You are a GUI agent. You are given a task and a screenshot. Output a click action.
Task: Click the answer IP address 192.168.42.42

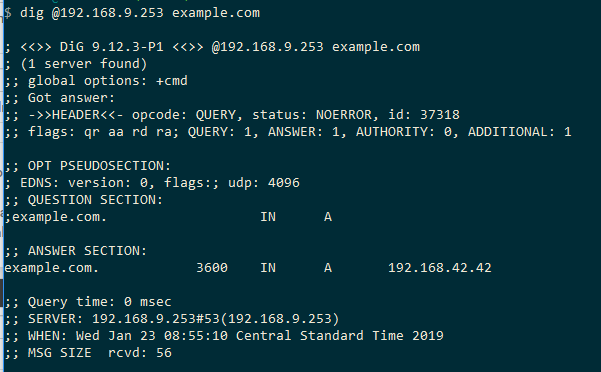440,267
